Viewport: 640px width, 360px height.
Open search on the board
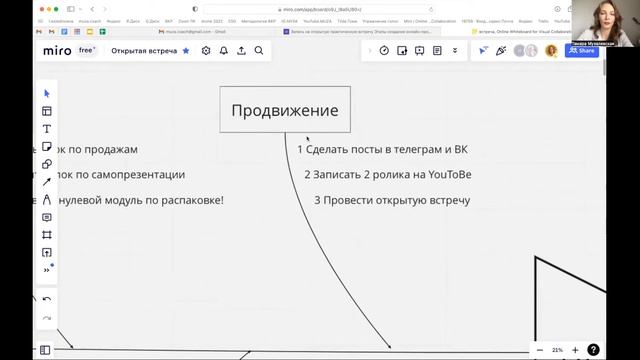(259, 51)
